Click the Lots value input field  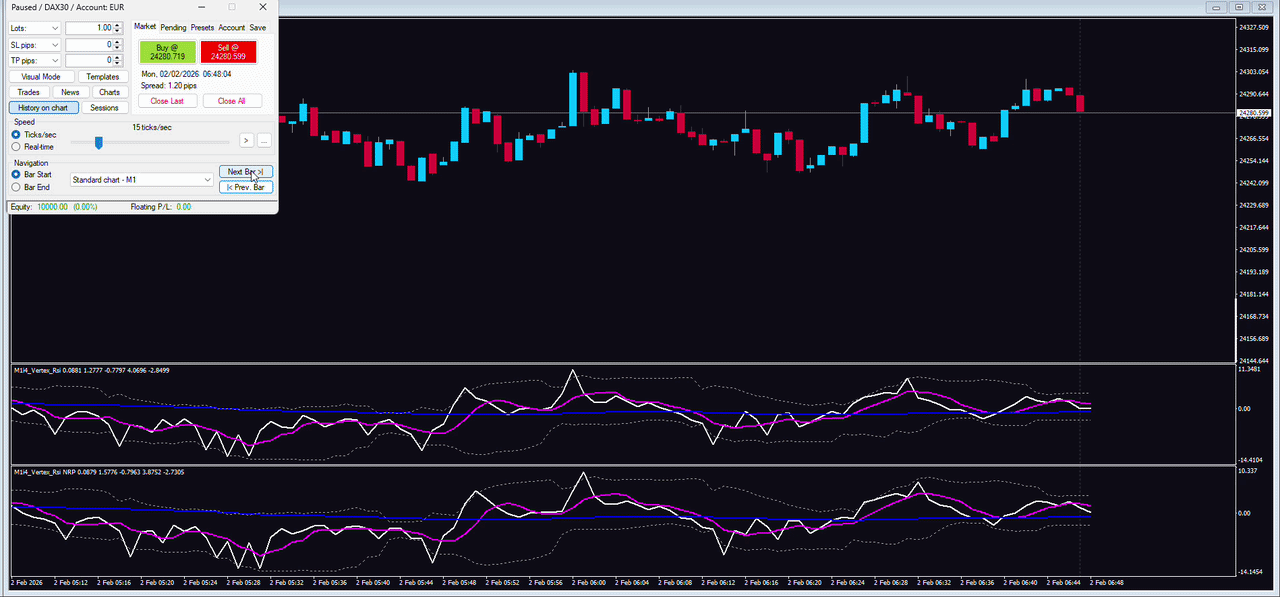coord(88,28)
